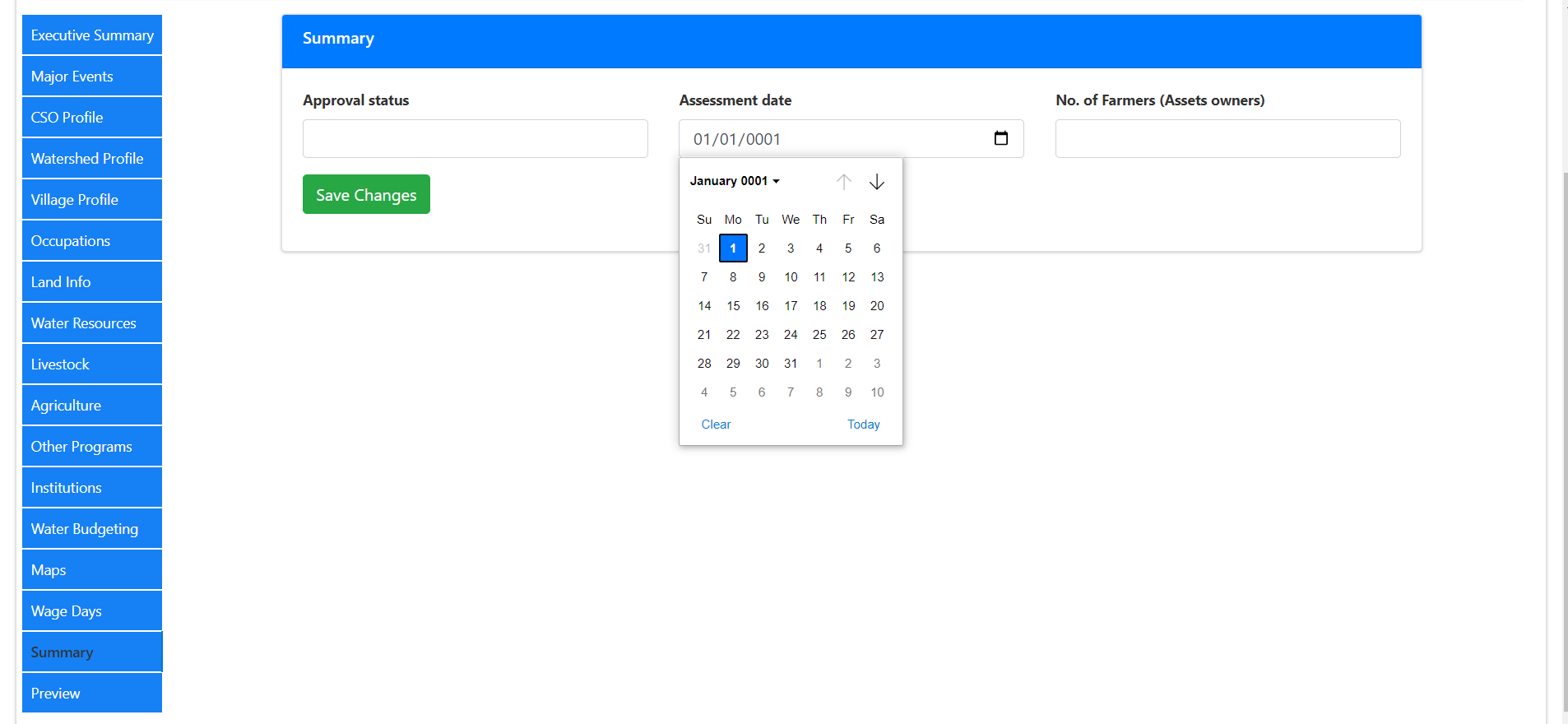Screen dimensions: 1568x724
Task: Open Watershed Profile section
Action: click(x=92, y=158)
